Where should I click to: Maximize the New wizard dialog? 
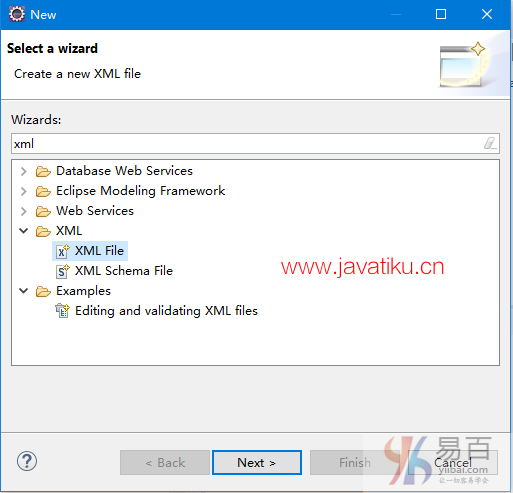point(441,14)
